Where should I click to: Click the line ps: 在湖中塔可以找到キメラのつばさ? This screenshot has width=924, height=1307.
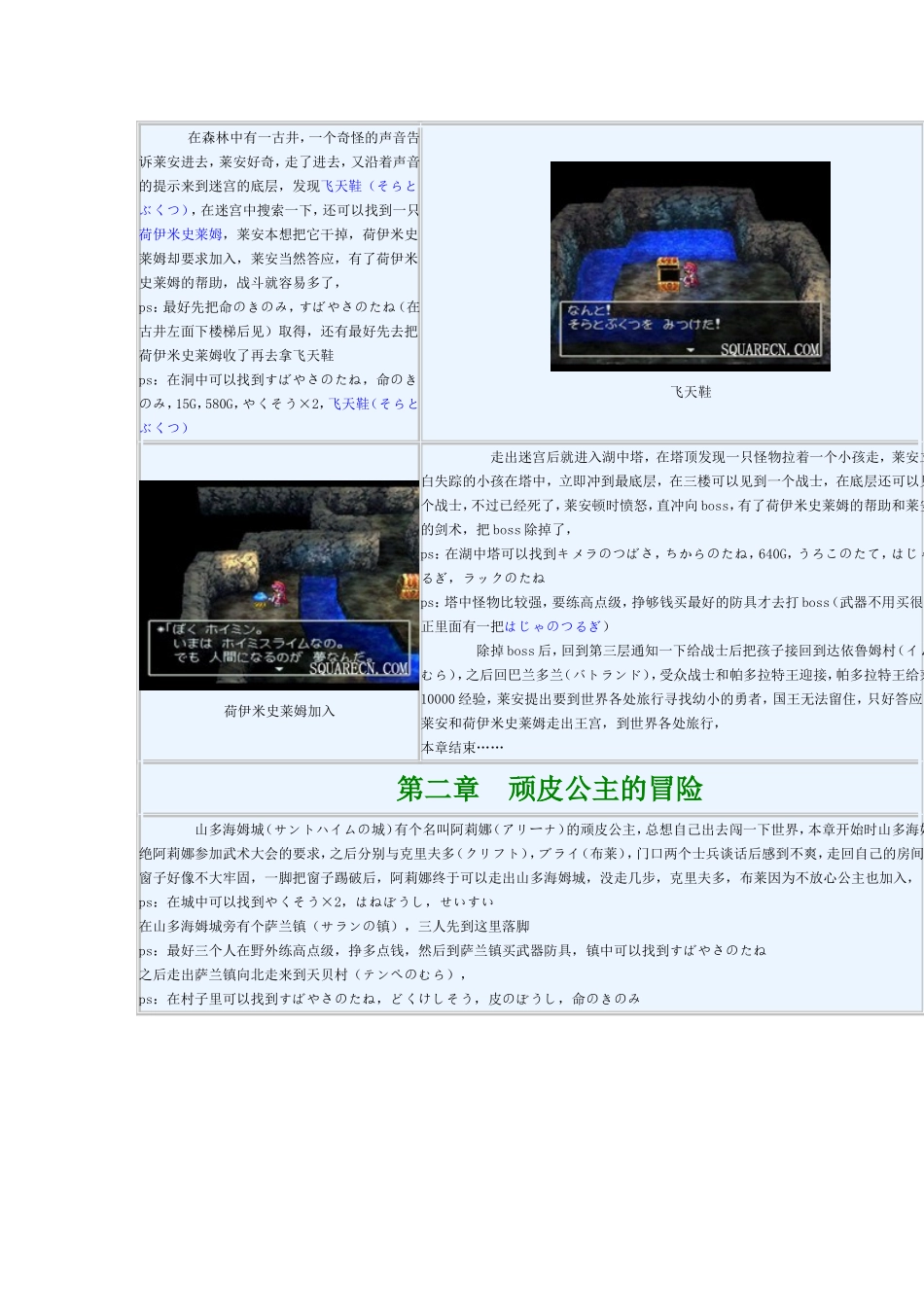[x=671, y=554]
